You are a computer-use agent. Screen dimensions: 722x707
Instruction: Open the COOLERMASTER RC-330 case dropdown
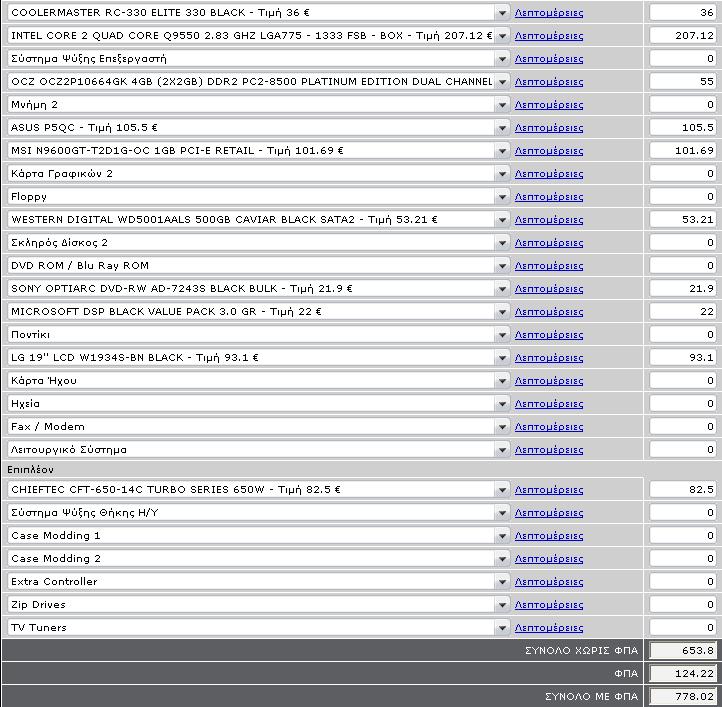tap(501, 13)
